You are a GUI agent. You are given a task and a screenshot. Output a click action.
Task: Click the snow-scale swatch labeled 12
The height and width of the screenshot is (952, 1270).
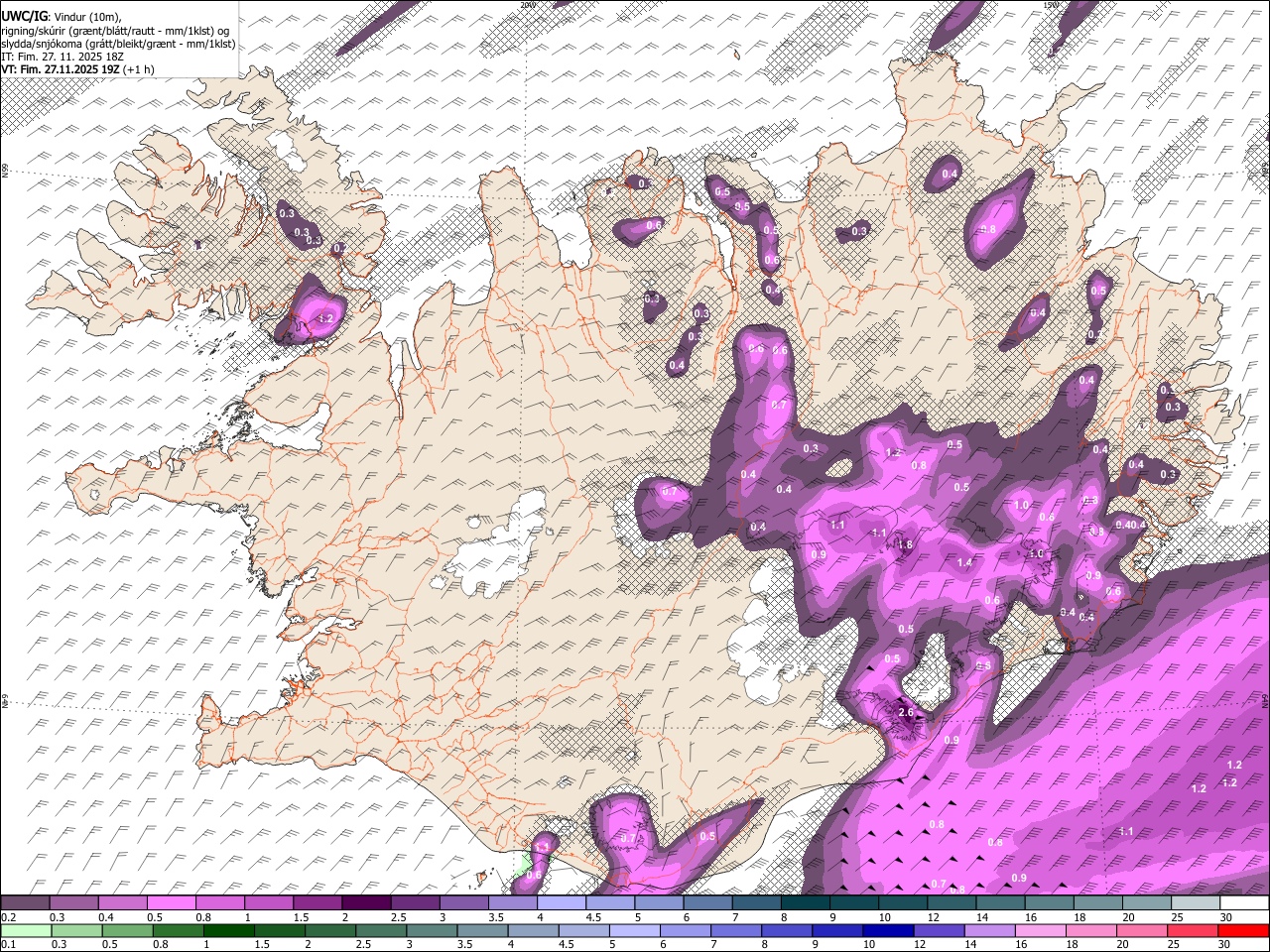click(950, 902)
